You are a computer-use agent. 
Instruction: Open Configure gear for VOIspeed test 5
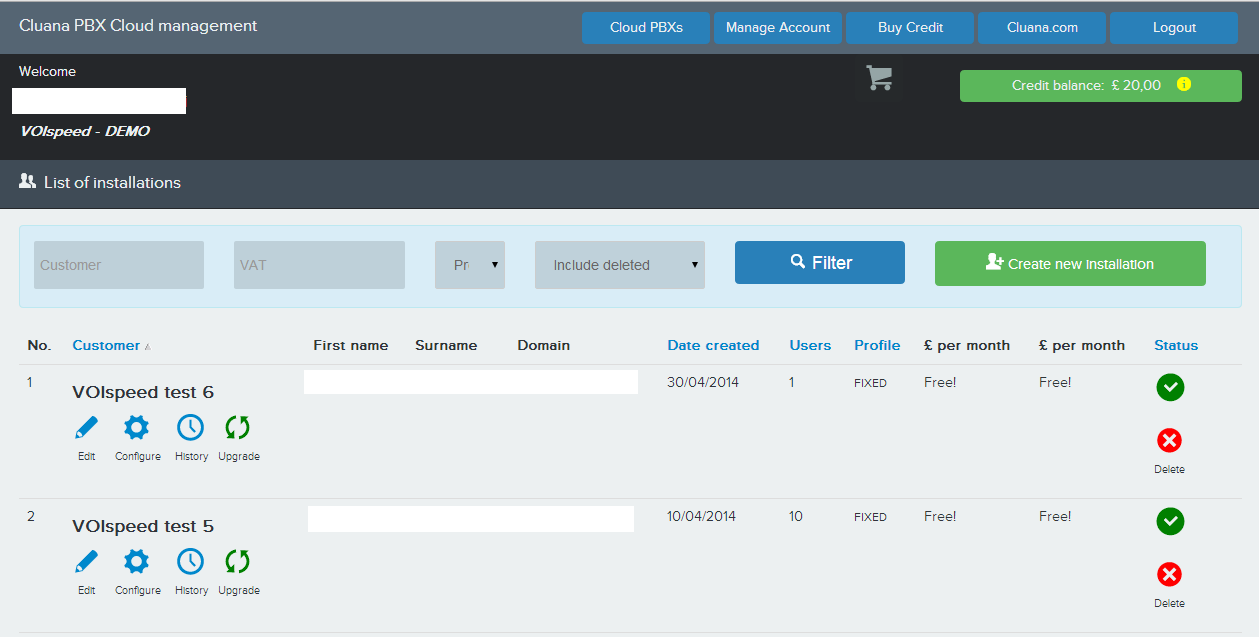tap(136, 562)
